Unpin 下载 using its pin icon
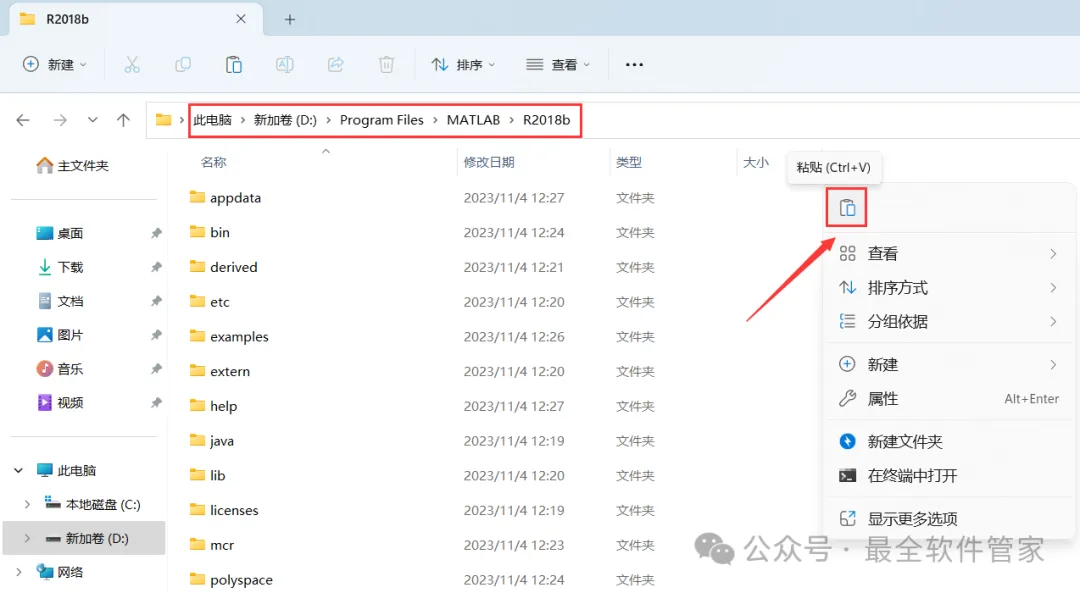This screenshot has width=1080, height=593. click(156, 267)
